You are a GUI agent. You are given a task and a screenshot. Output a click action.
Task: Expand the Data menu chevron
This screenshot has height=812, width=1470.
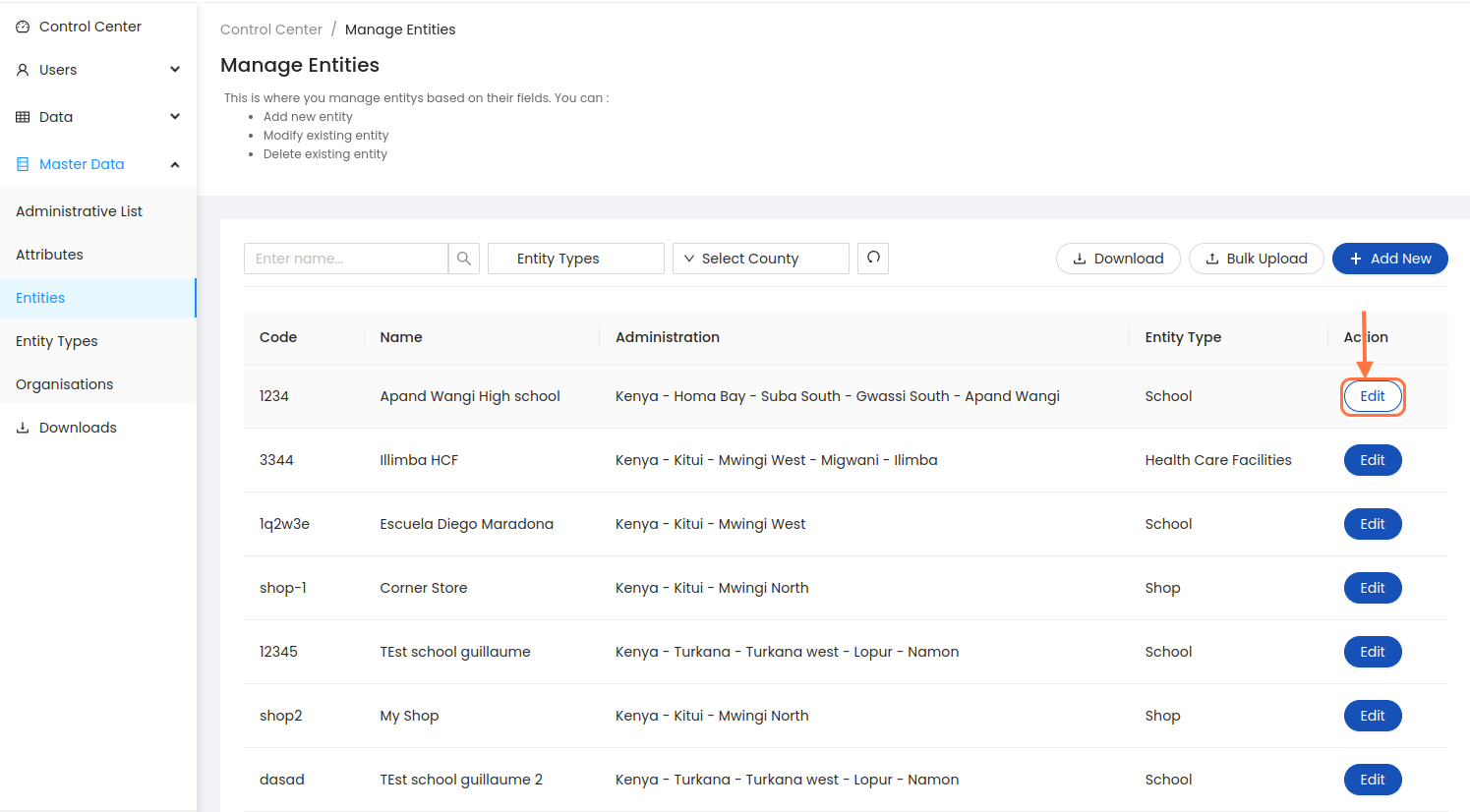[175, 117]
